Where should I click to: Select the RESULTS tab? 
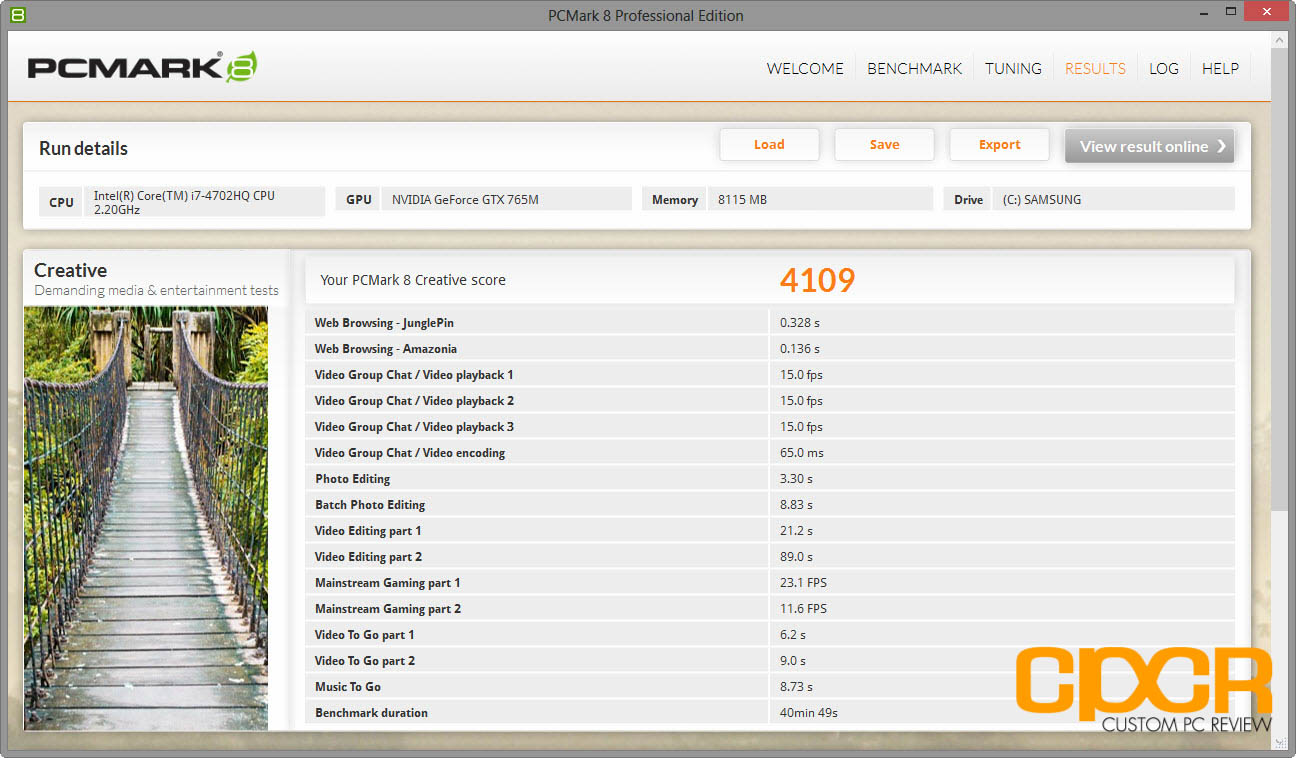pos(1095,69)
